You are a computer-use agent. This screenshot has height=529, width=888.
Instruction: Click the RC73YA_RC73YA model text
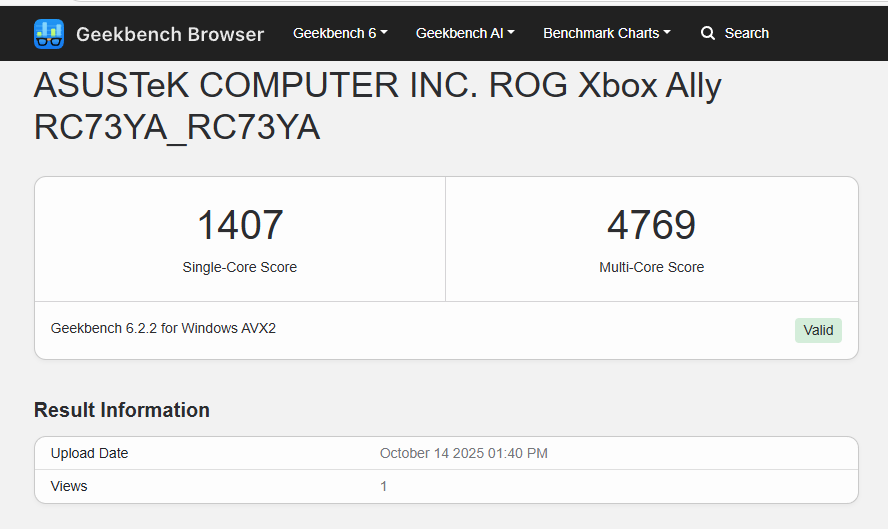(x=177, y=128)
